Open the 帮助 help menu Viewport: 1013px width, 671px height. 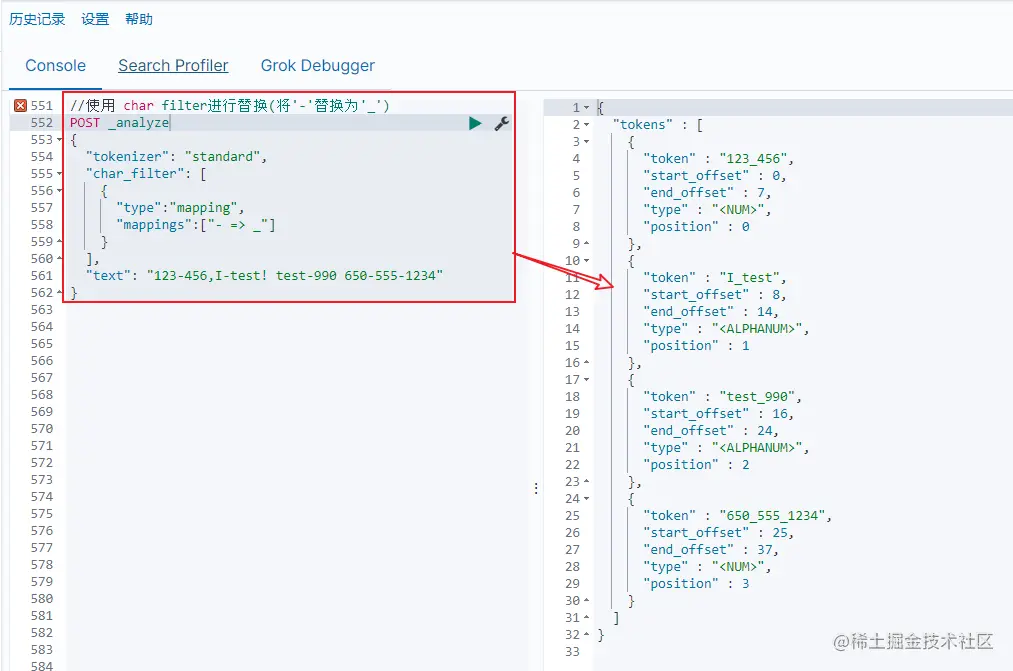(x=139, y=19)
